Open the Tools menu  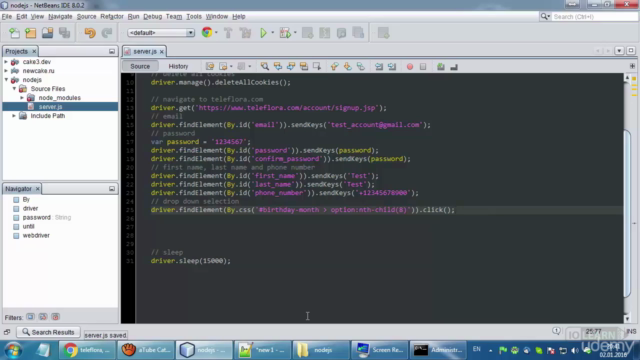coord(194,16)
